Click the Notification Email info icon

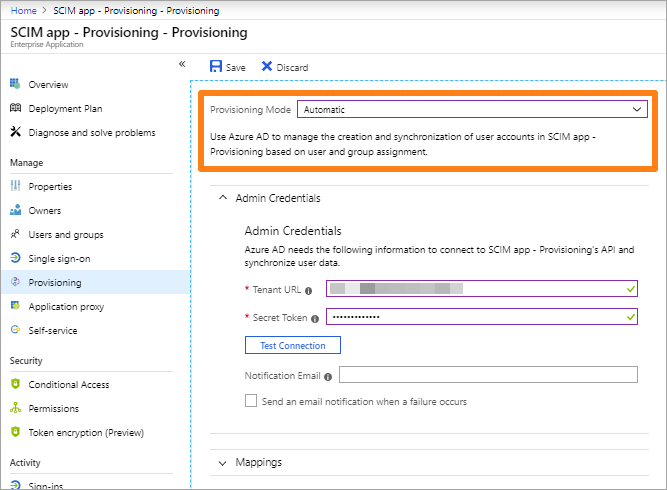tap(328, 377)
